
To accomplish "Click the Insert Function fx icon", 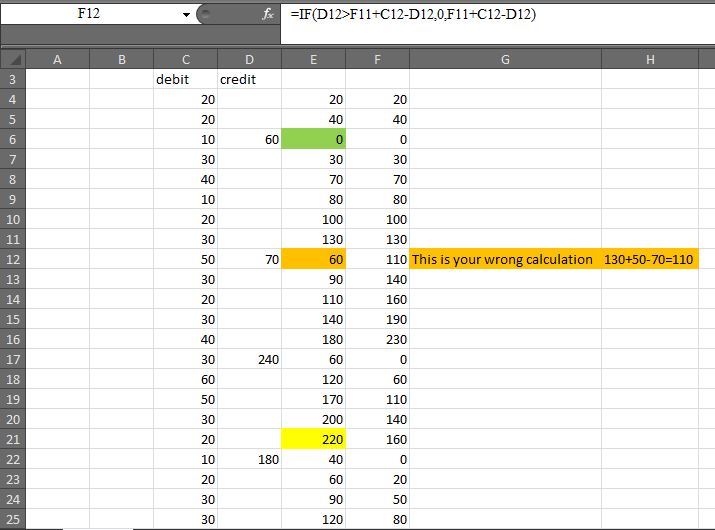I will click(267, 15).
